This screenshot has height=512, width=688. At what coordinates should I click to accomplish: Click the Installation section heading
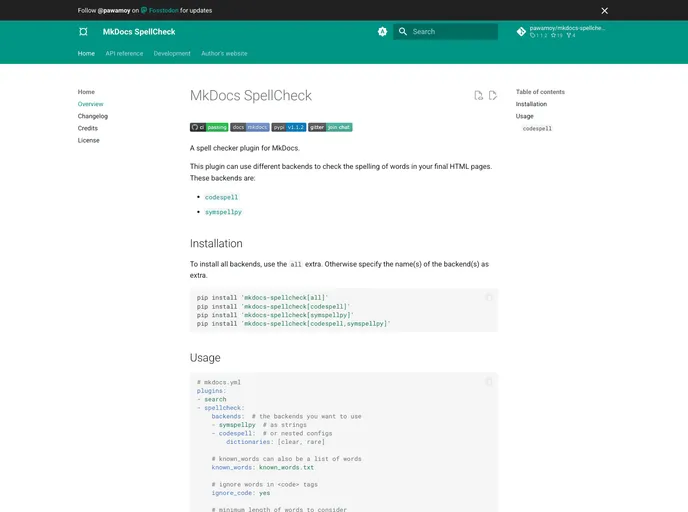point(216,243)
